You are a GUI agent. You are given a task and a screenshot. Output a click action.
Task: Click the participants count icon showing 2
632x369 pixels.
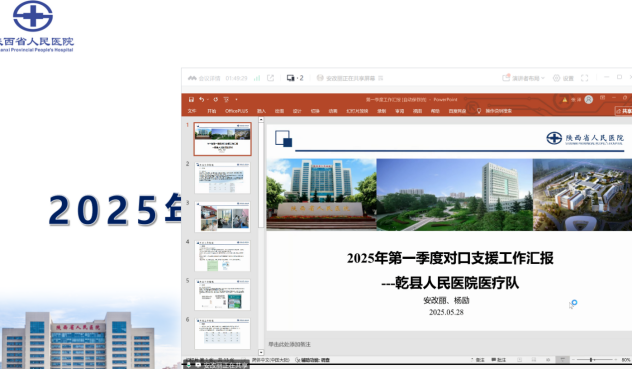(295, 78)
